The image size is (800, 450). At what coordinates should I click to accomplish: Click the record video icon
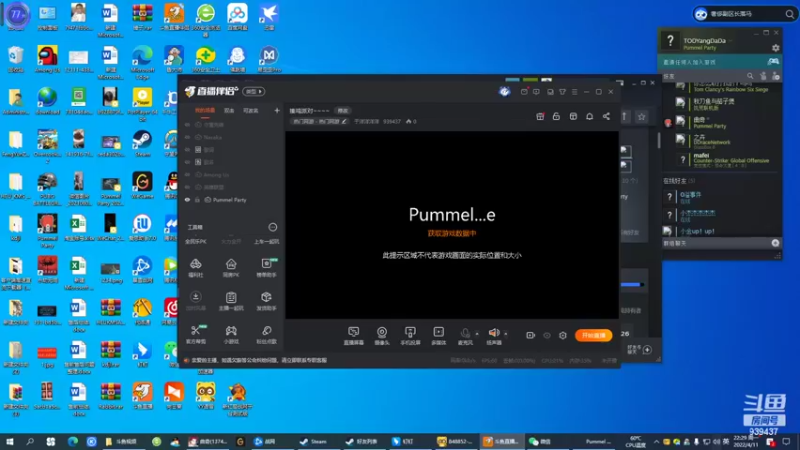(x=531, y=335)
